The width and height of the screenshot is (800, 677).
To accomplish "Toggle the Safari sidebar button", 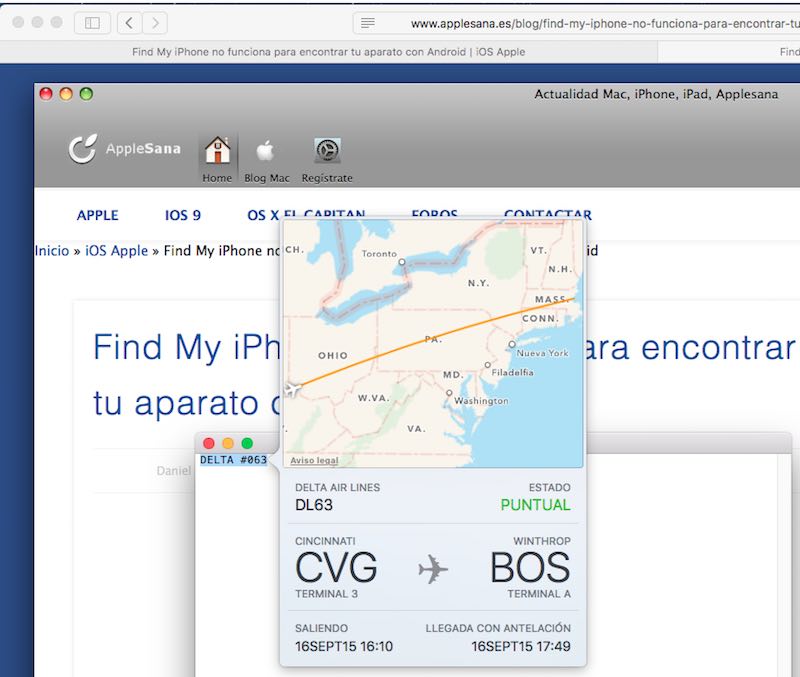I will coord(92,23).
